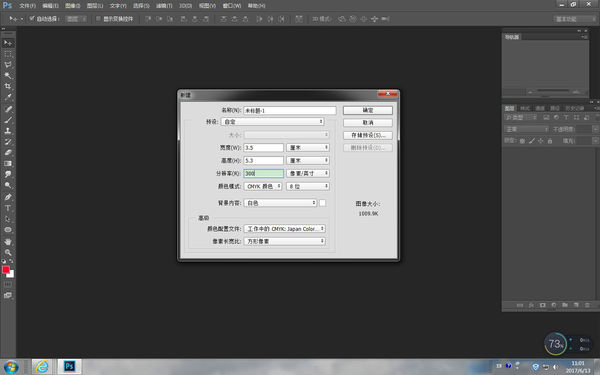Open the 背景内容 dropdown showing 白色

[280, 203]
